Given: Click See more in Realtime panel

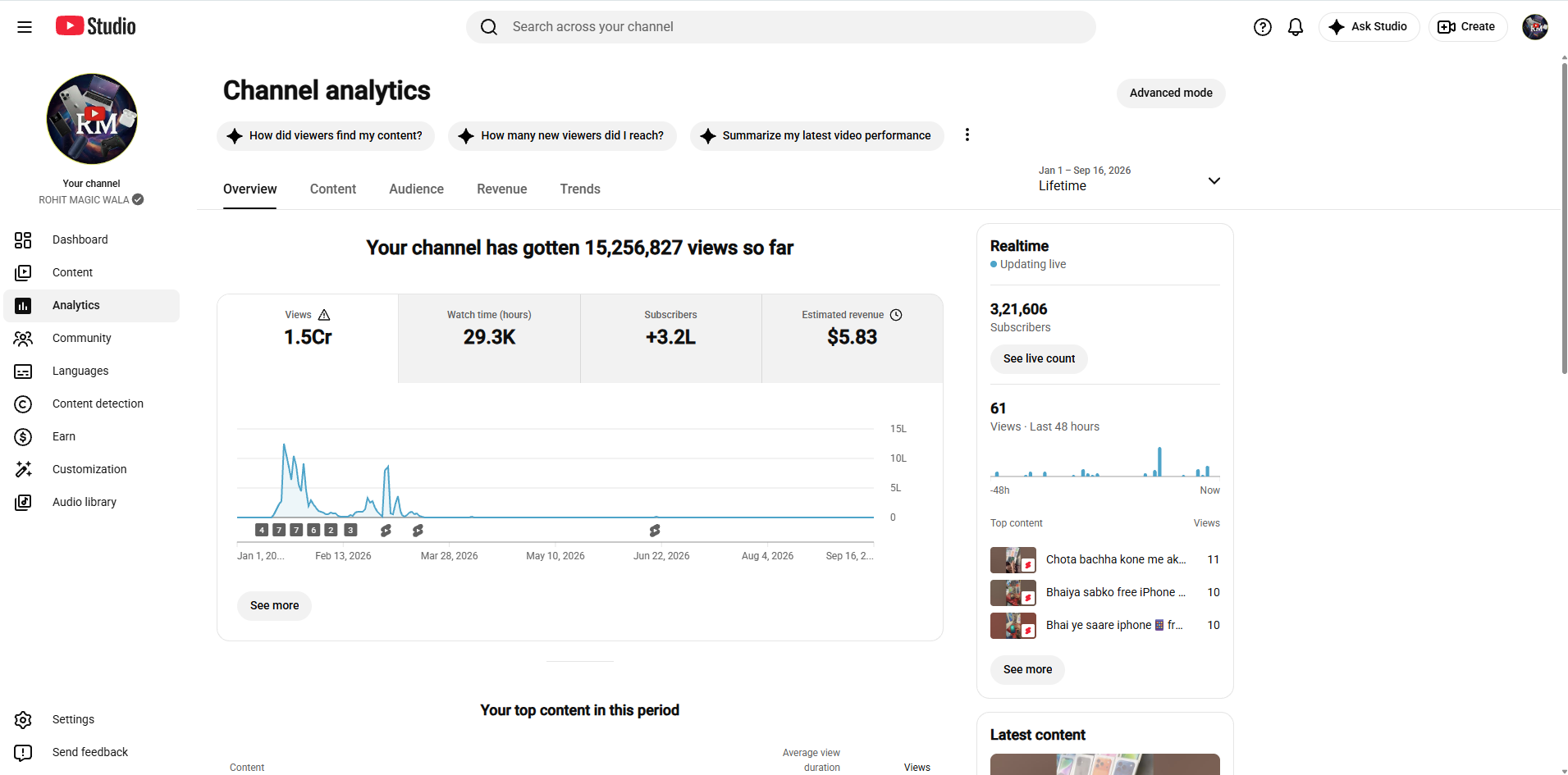Looking at the screenshot, I should pyautogui.click(x=1027, y=669).
